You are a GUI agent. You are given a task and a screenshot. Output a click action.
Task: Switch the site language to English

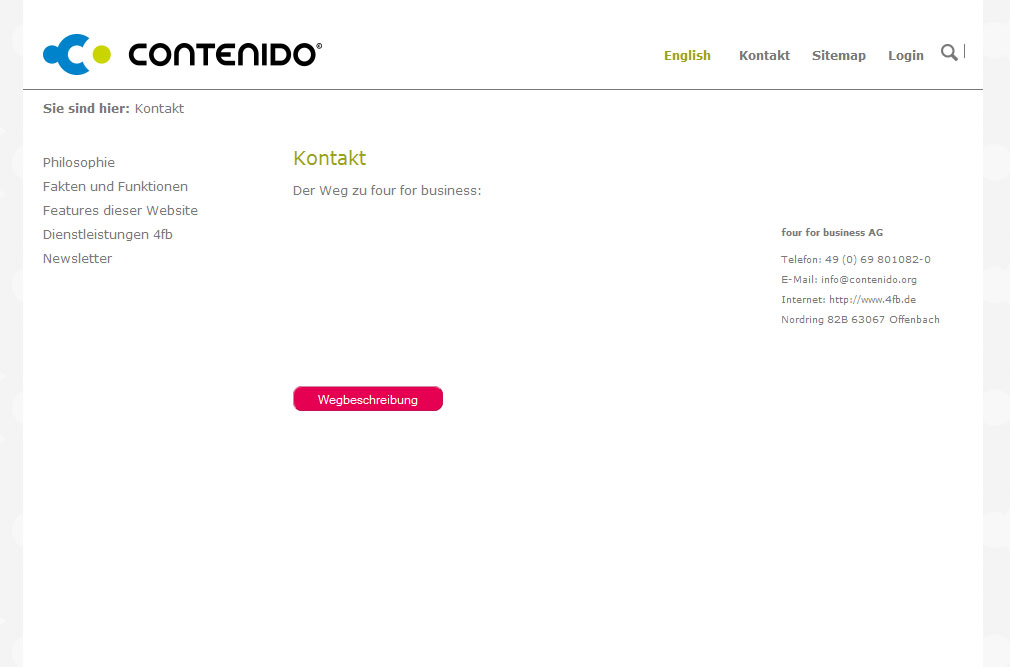pos(687,56)
